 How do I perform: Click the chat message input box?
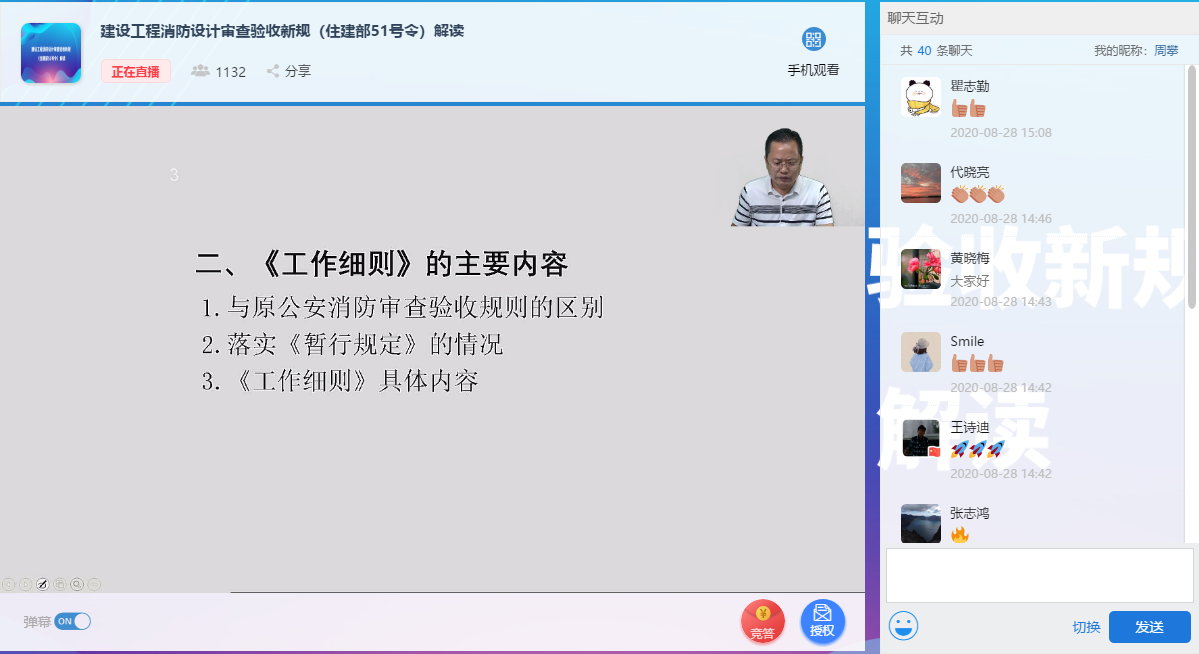[1039, 575]
